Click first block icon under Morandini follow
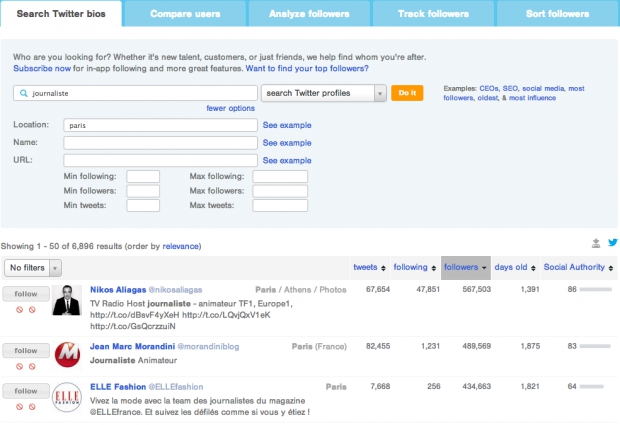The width and height of the screenshot is (620, 425). 20,367
